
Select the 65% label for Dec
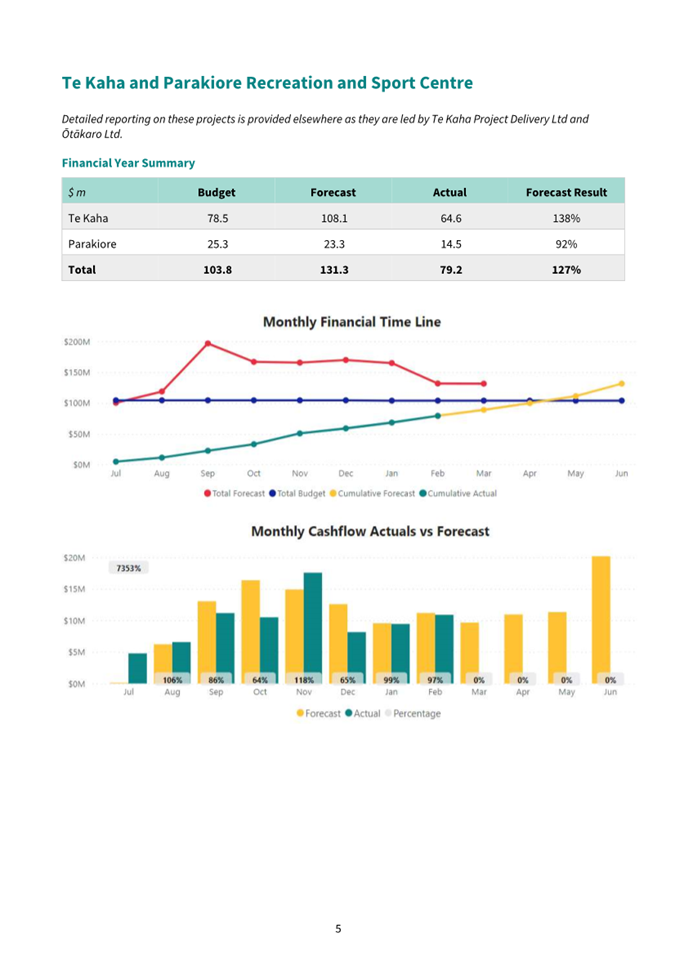pos(348,680)
